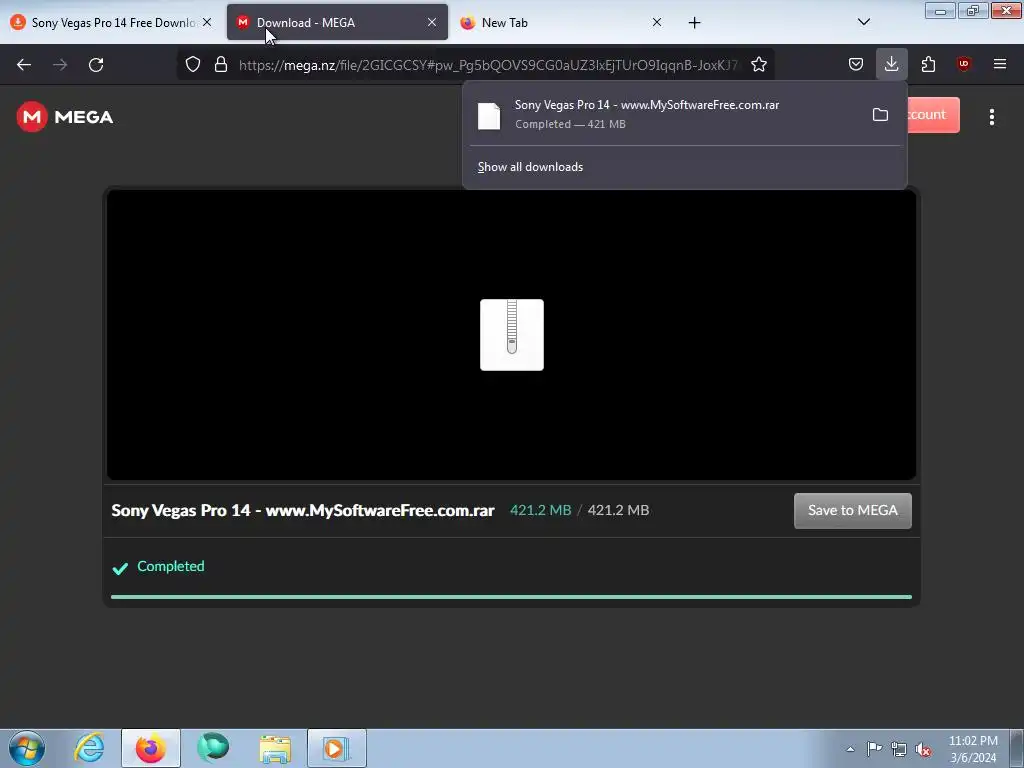Reload the current MEGA page
The width and height of the screenshot is (1024, 768).
point(96,65)
